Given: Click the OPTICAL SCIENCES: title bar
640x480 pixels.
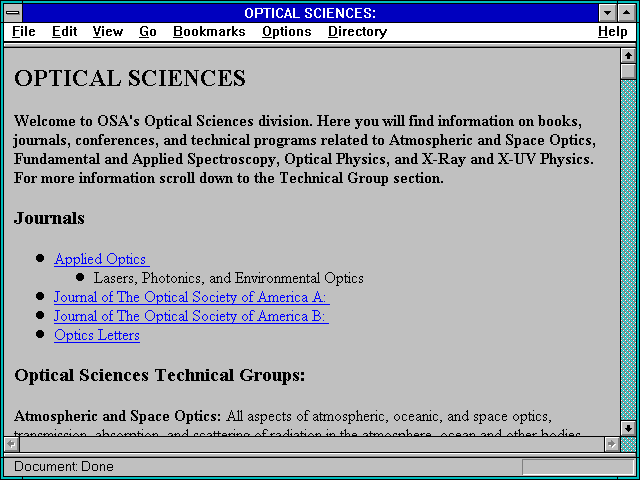Looking at the screenshot, I should (310, 13).
